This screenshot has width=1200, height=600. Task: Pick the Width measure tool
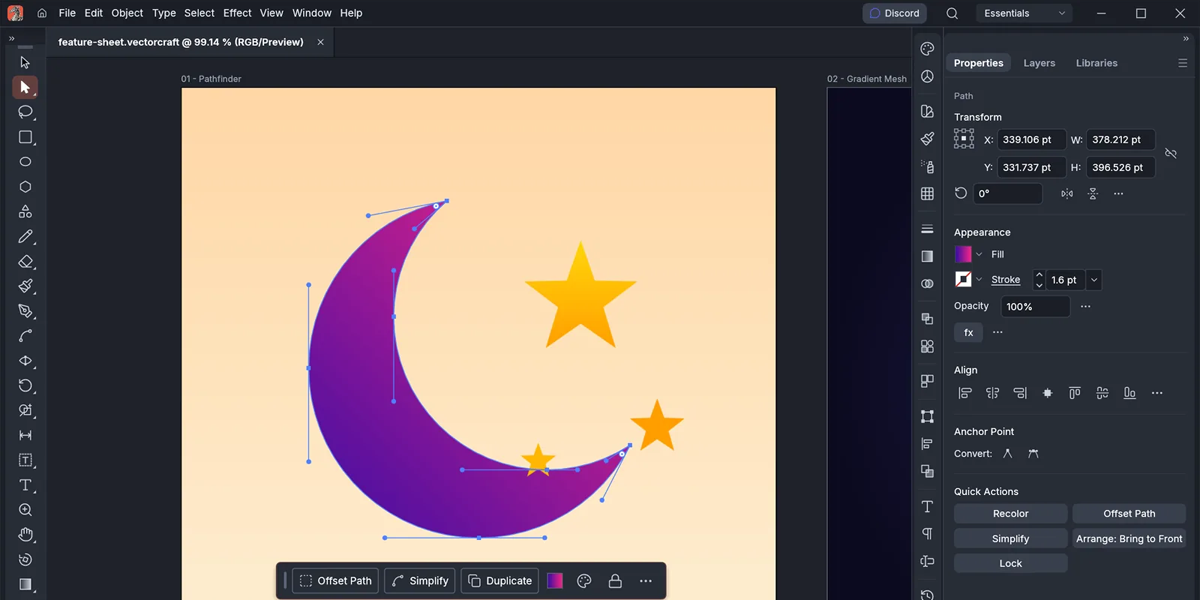coord(25,435)
